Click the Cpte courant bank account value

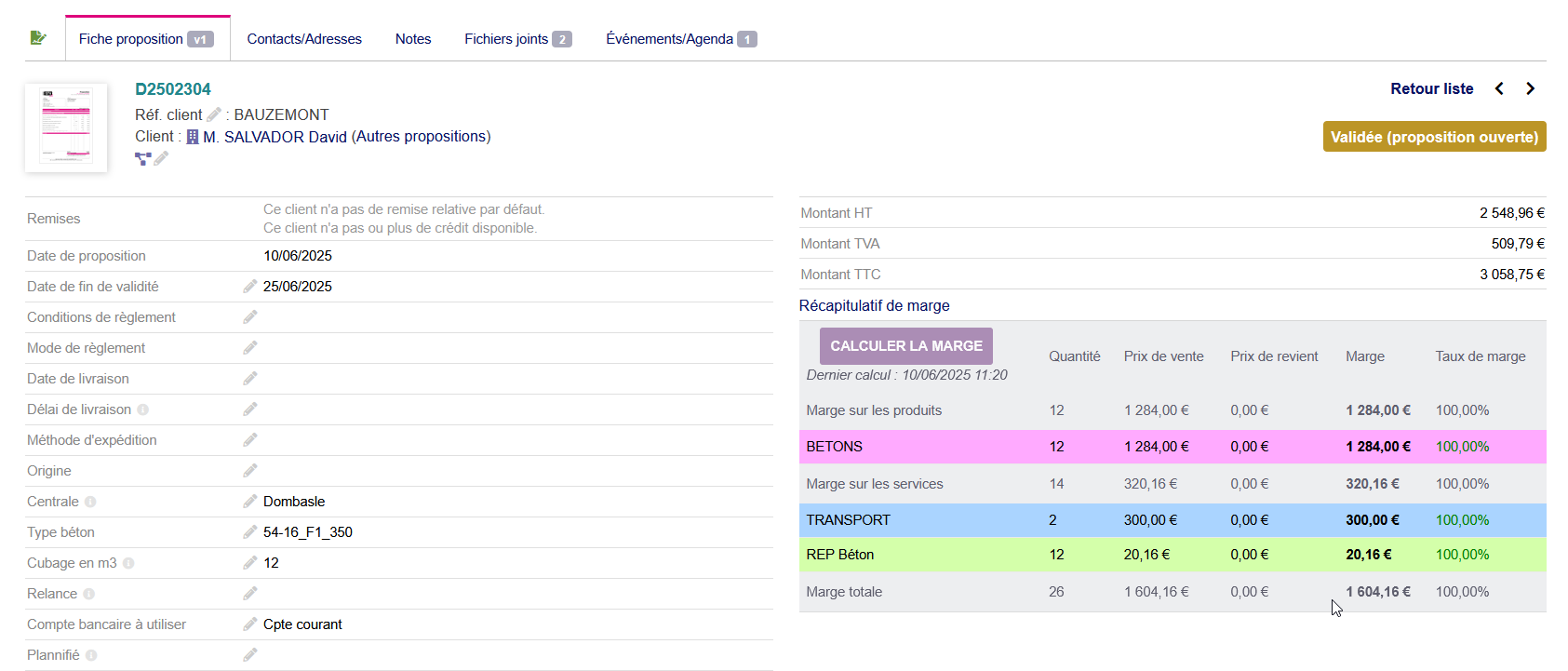[x=302, y=624]
